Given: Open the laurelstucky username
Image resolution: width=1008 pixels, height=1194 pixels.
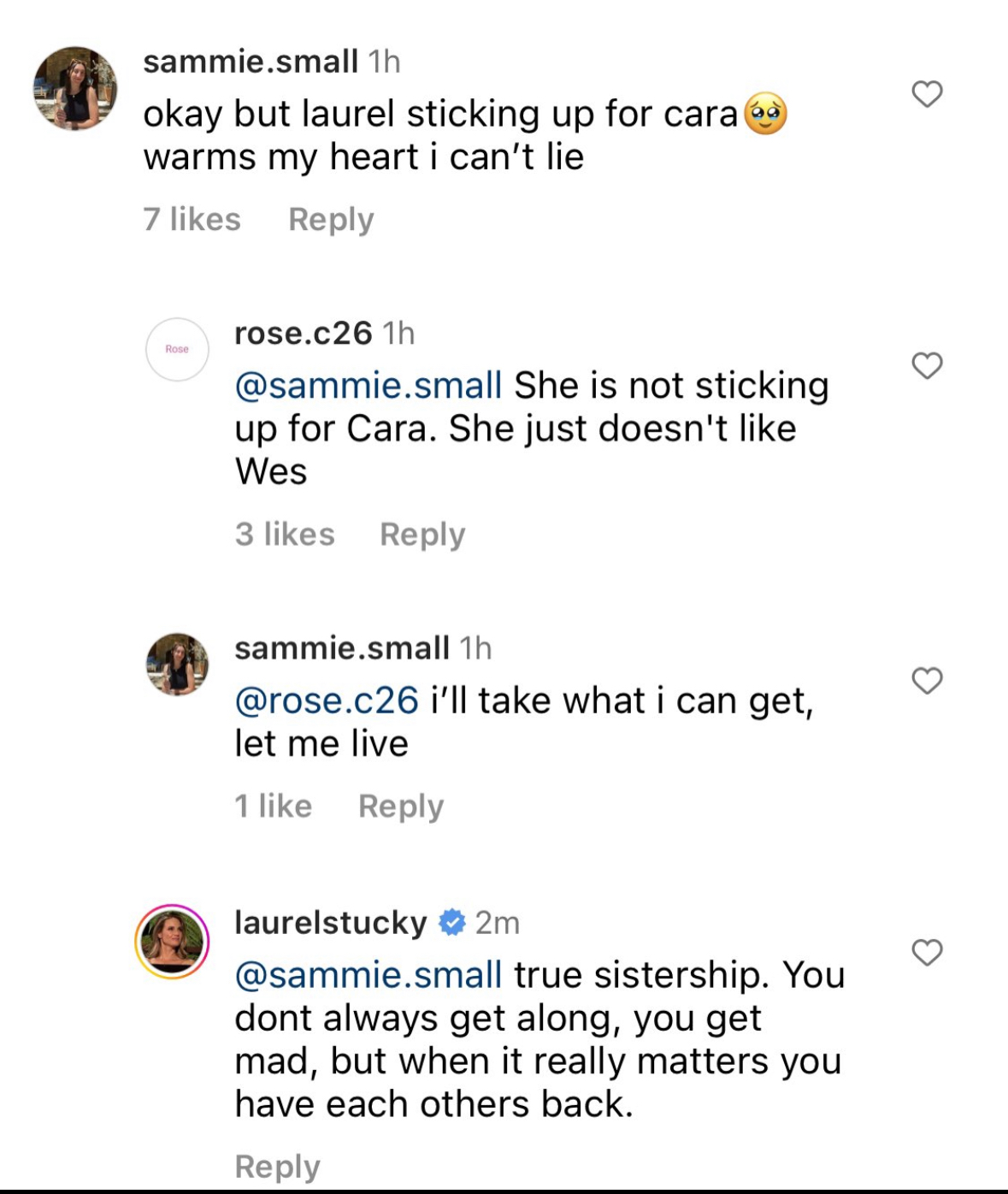Looking at the screenshot, I should click(331, 923).
